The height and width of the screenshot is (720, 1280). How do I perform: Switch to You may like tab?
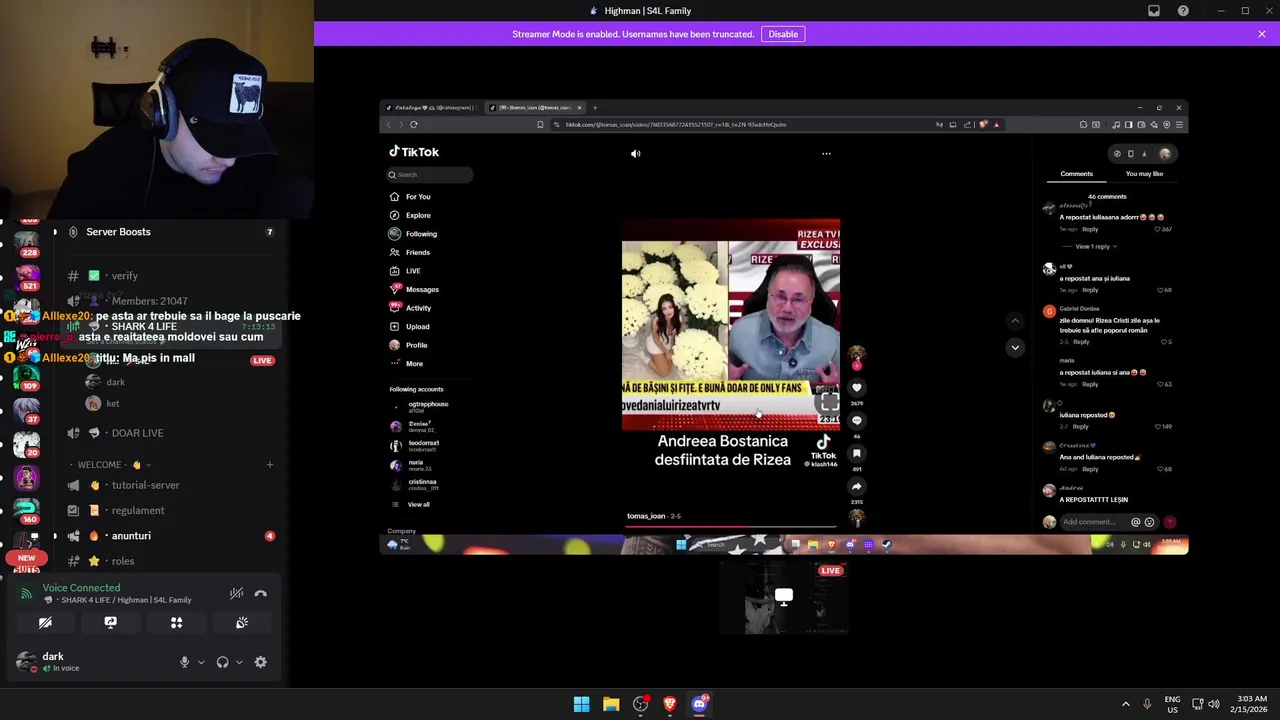1144,174
